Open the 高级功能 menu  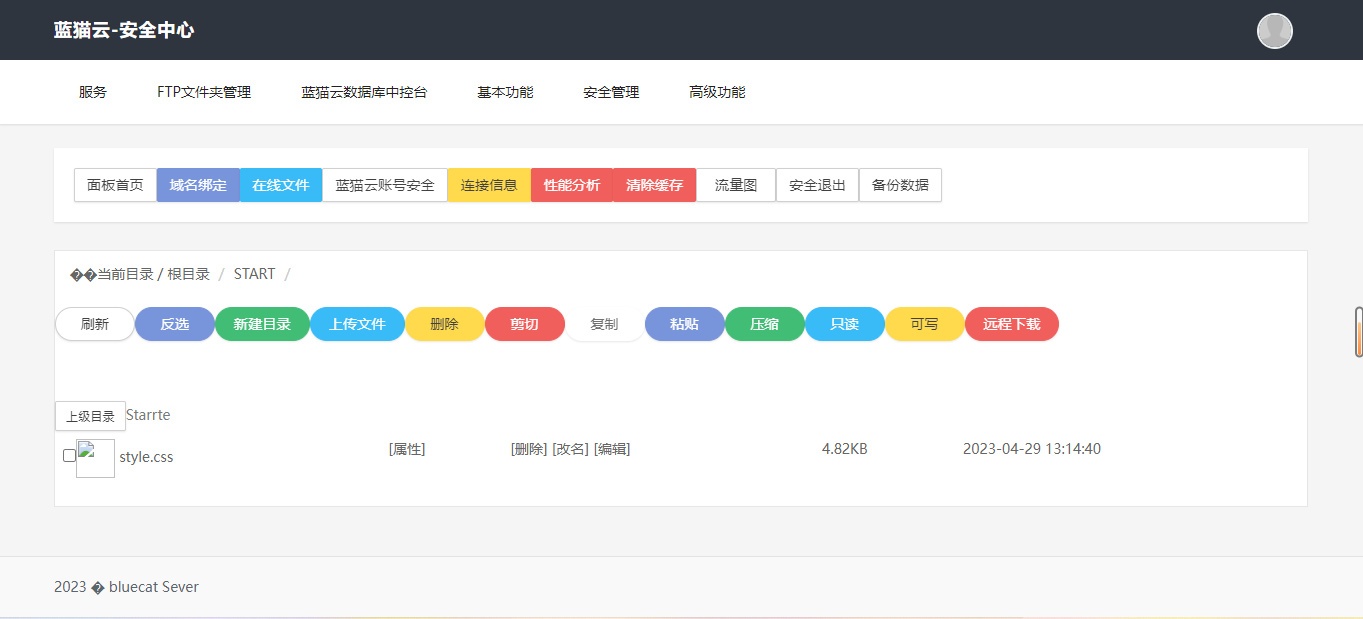coord(717,92)
